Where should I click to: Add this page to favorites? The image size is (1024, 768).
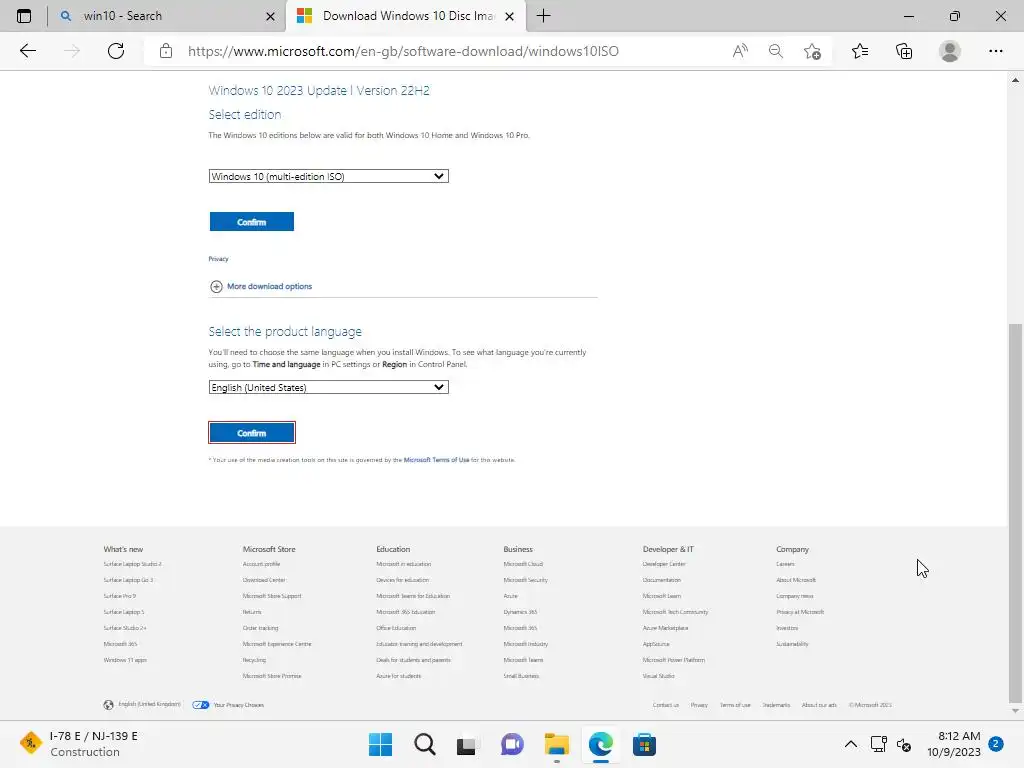(x=812, y=51)
